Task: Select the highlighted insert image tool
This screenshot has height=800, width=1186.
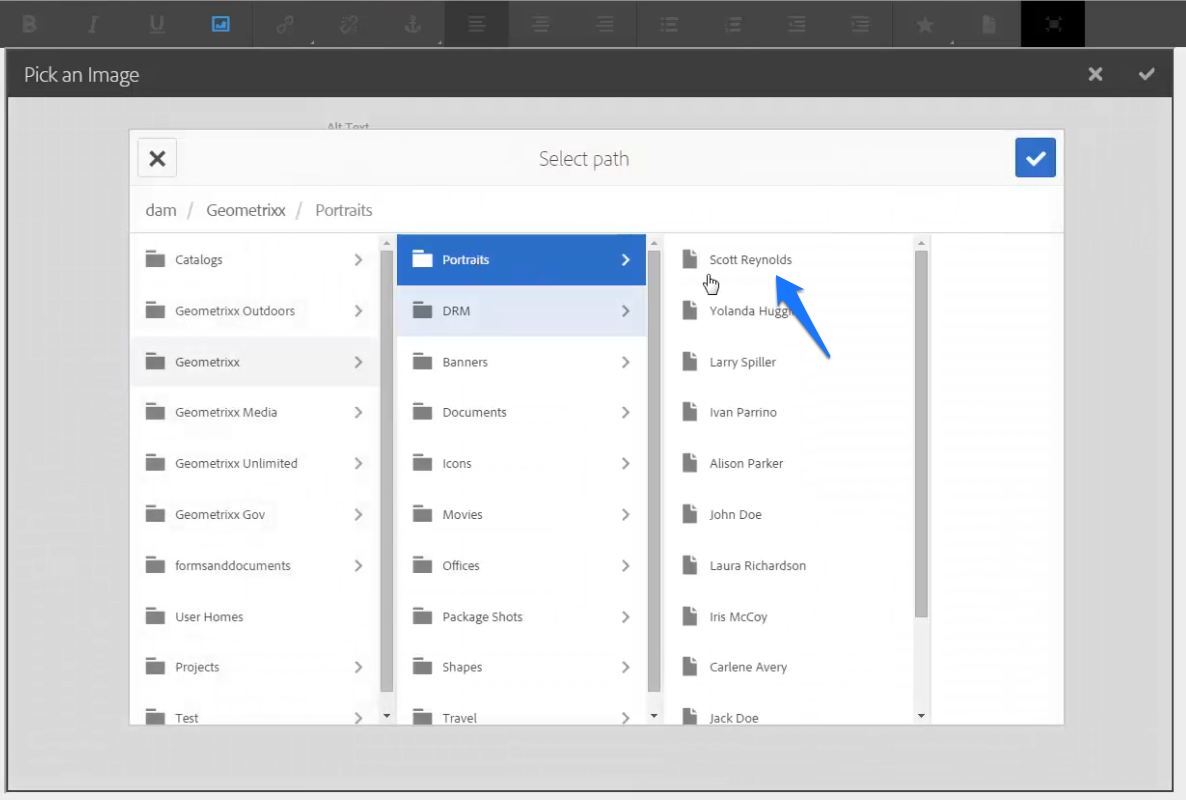Action: coord(221,23)
